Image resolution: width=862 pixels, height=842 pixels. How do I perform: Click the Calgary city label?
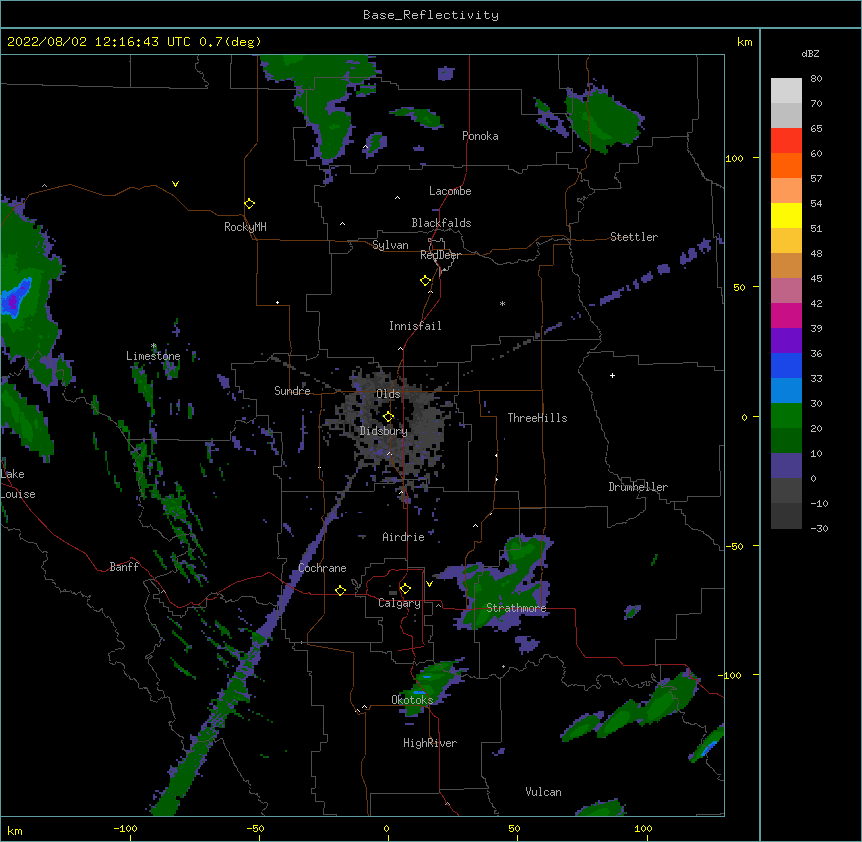pos(399,603)
